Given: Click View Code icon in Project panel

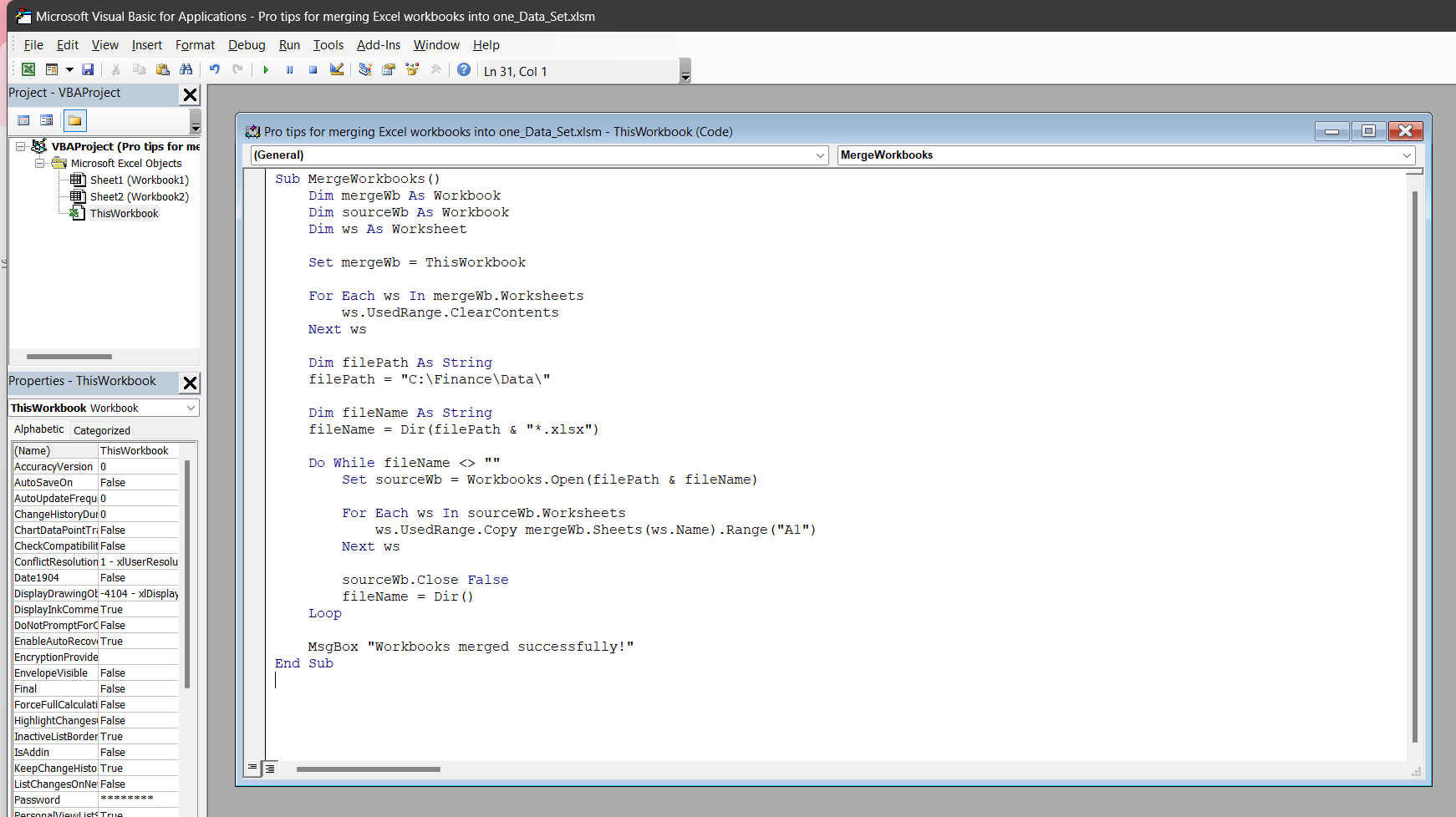Looking at the screenshot, I should click(x=23, y=120).
